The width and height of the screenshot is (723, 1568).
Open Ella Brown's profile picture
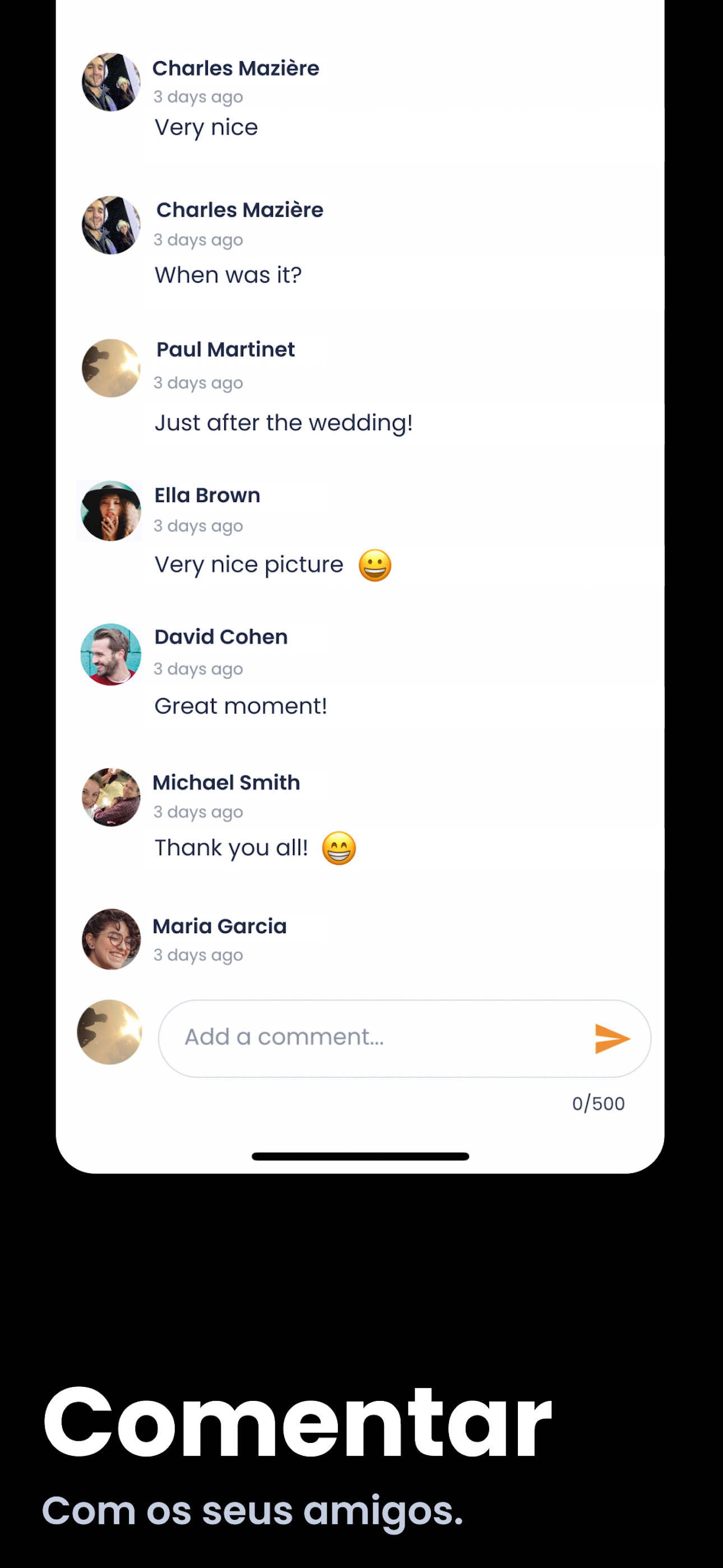[x=111, y=511]
